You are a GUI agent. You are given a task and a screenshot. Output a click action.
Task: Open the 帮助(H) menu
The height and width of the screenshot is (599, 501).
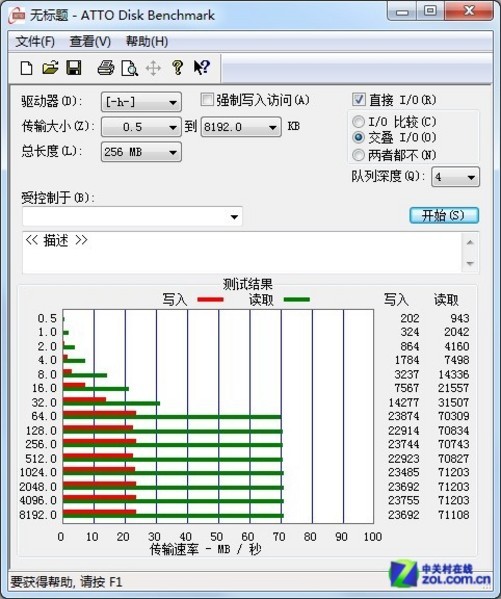click(x=147, y=42)
